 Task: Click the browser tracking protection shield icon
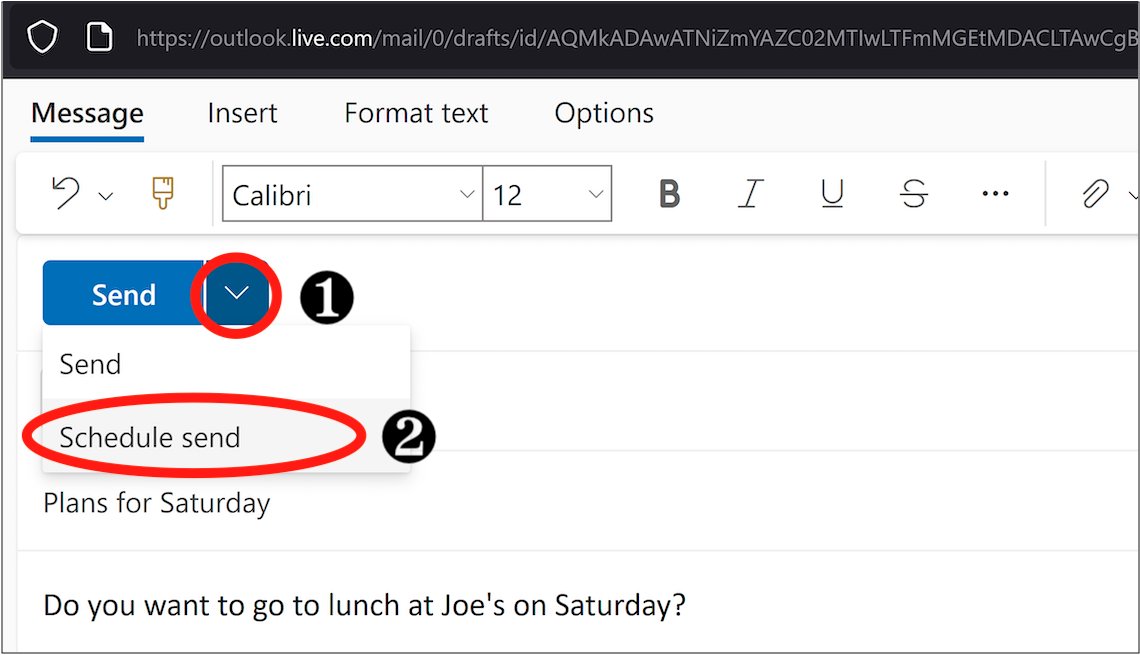click(x=42, y=38)
